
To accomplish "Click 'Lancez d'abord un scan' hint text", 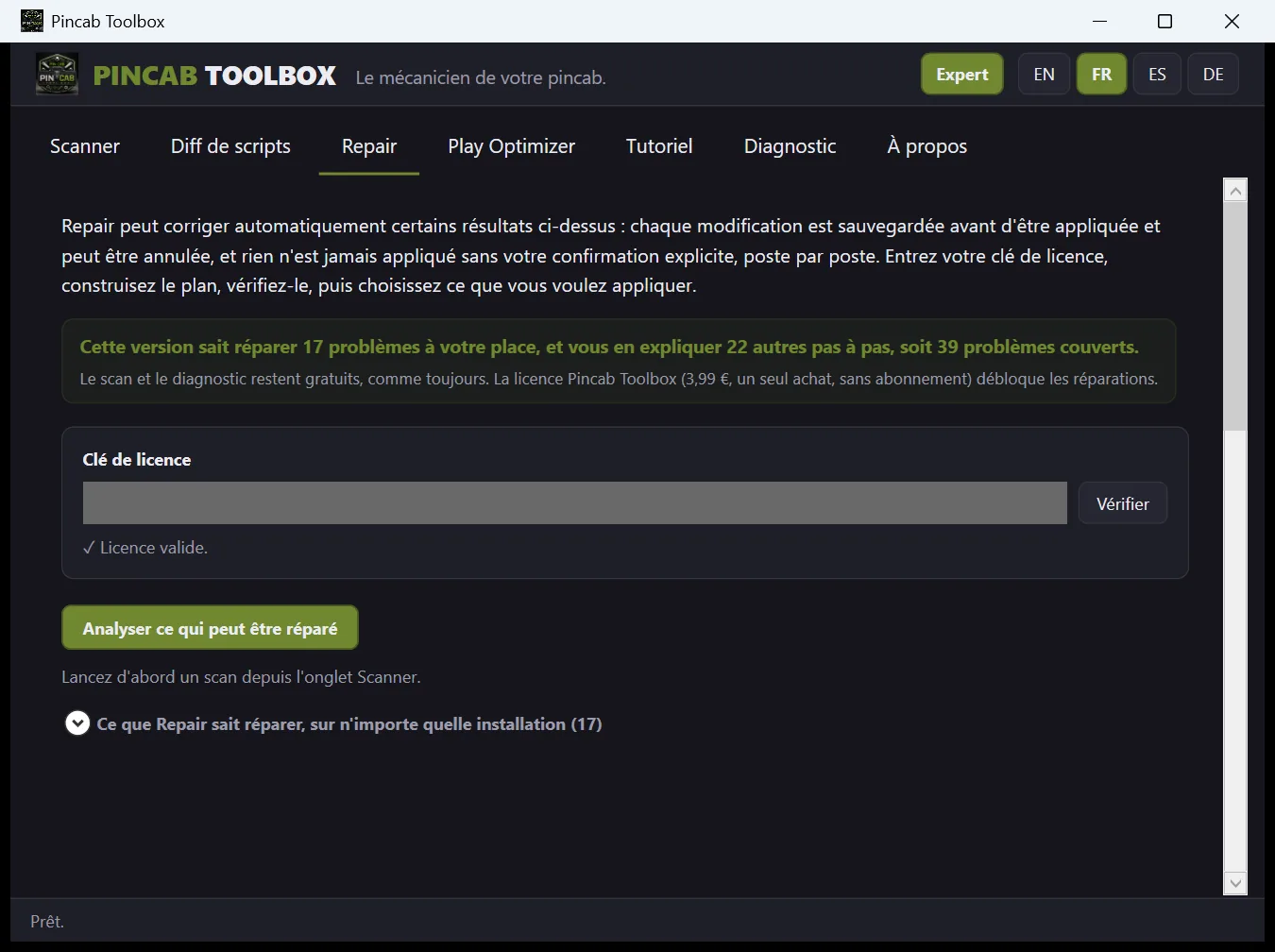I will point(241,677).
